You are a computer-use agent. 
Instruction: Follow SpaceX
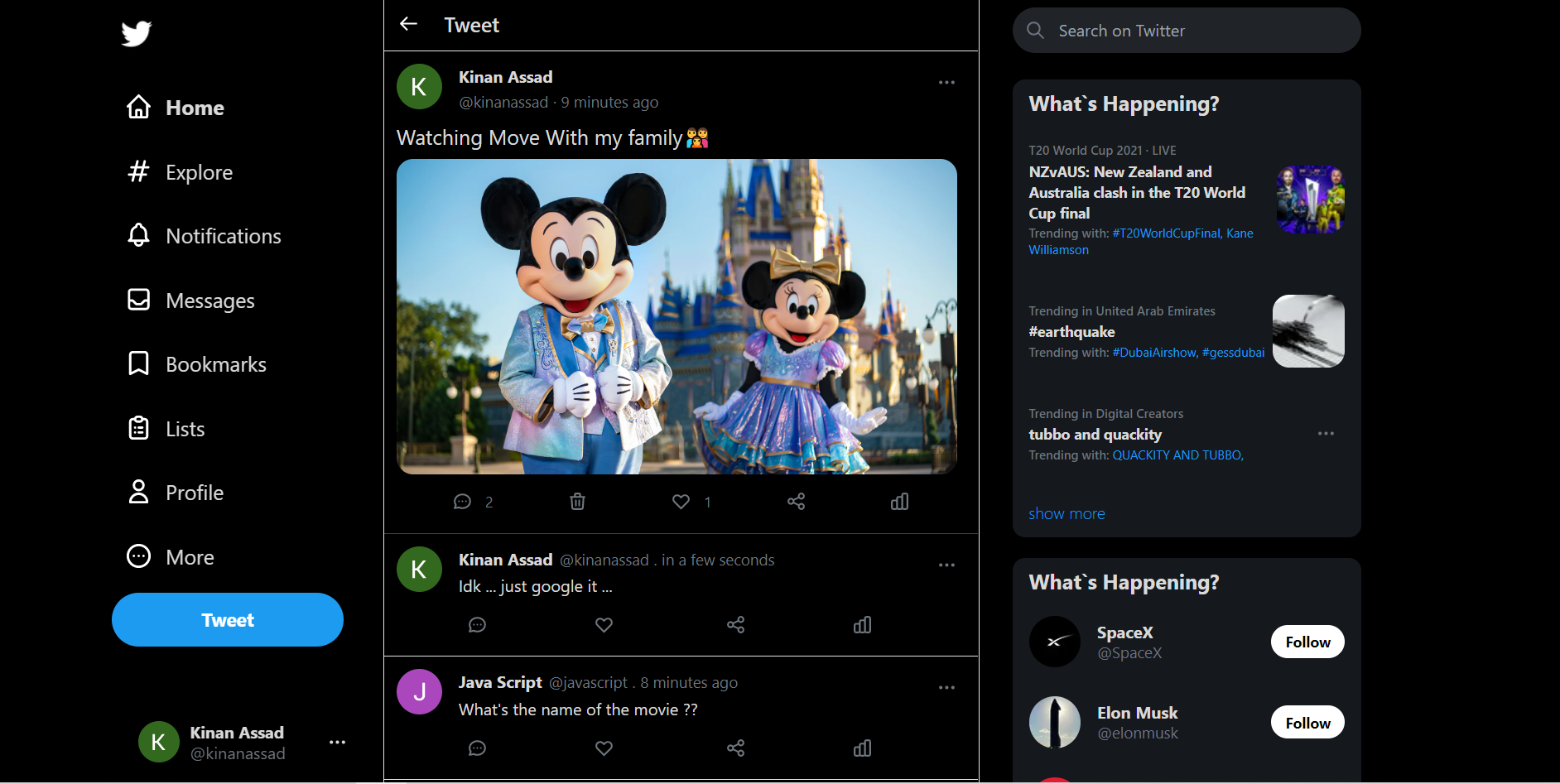tap(1307, 641)
